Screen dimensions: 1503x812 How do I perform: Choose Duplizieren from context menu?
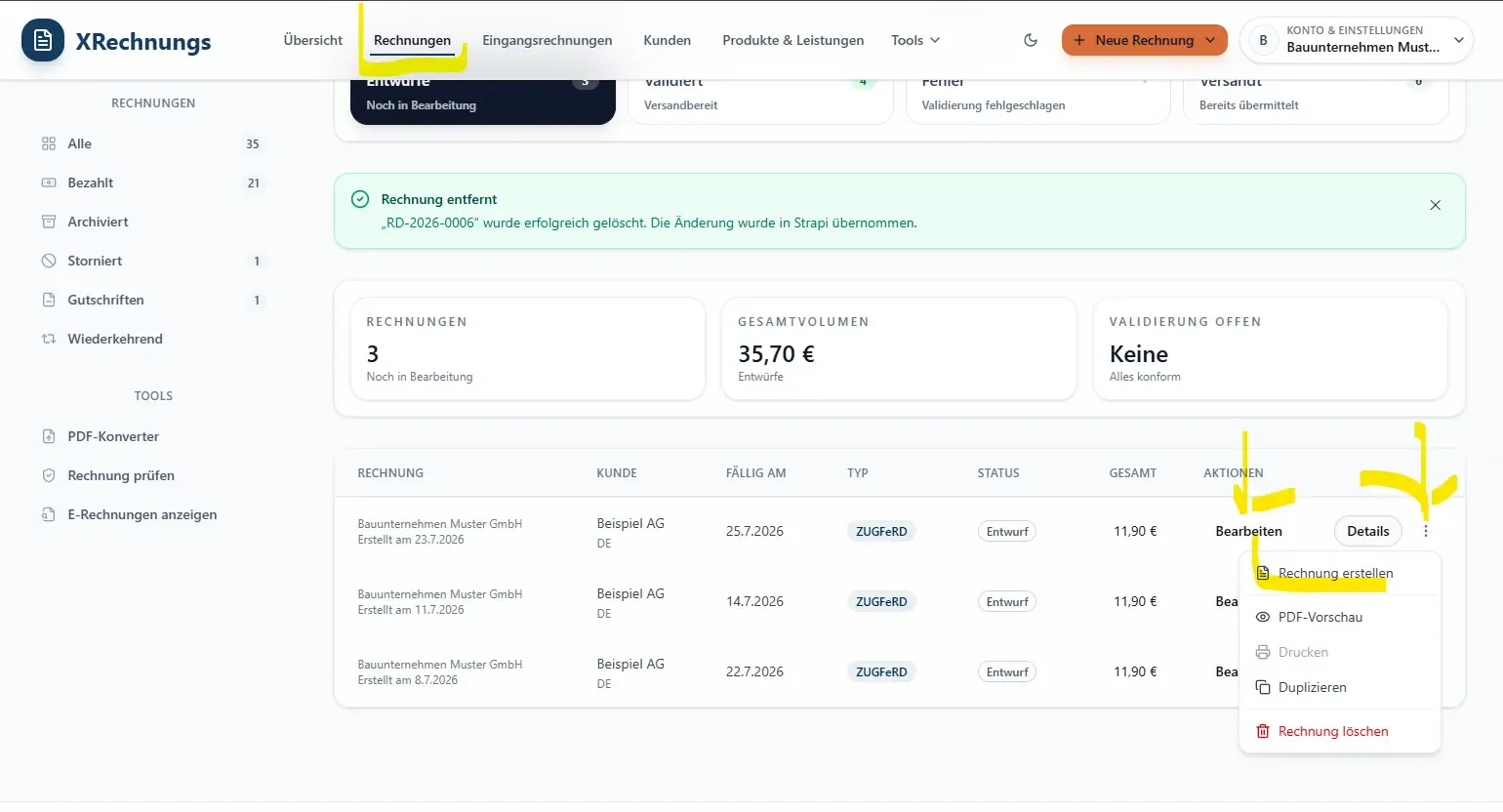click(1339, 687)
